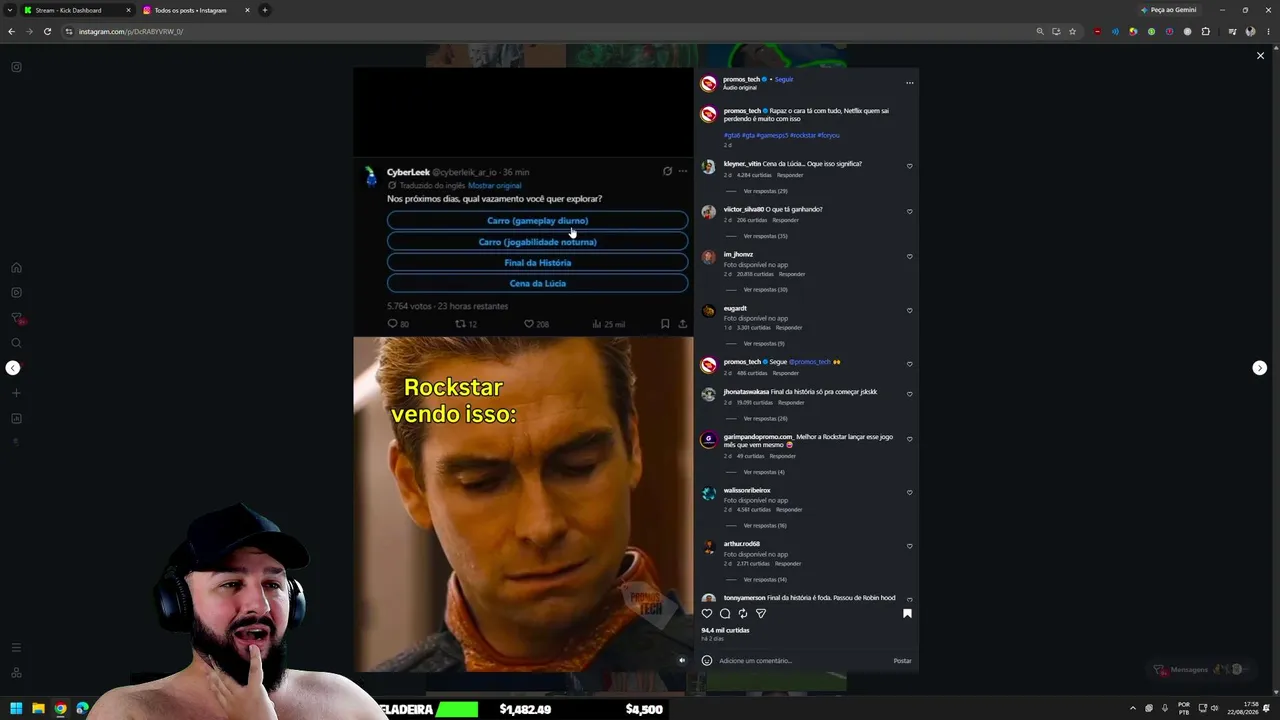Show original text via Mostrar original
Screen dimensions: 1280x720
(494, 186)
